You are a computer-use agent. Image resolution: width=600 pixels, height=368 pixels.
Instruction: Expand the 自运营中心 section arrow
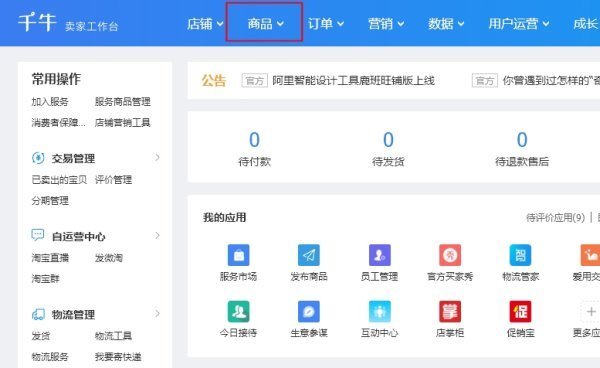point(157,236)
